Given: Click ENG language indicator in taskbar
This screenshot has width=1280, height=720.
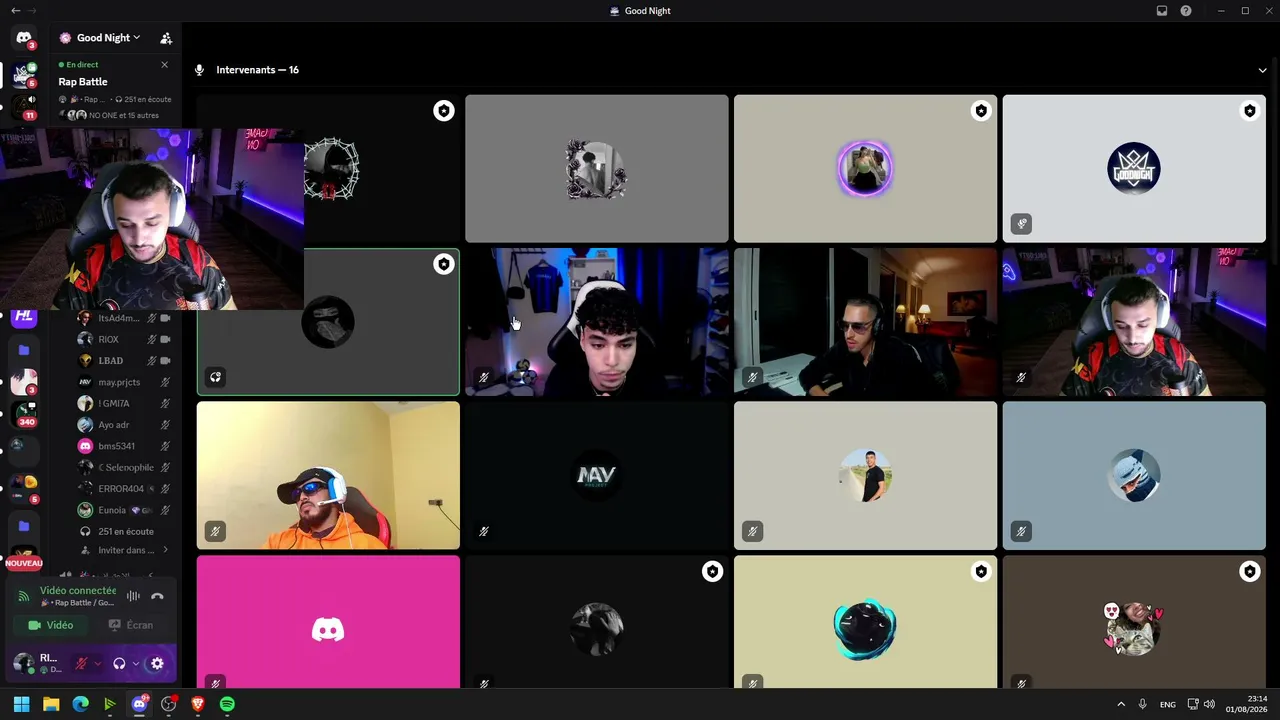Looking at the screenshot, I should (x=1168, y=704).
